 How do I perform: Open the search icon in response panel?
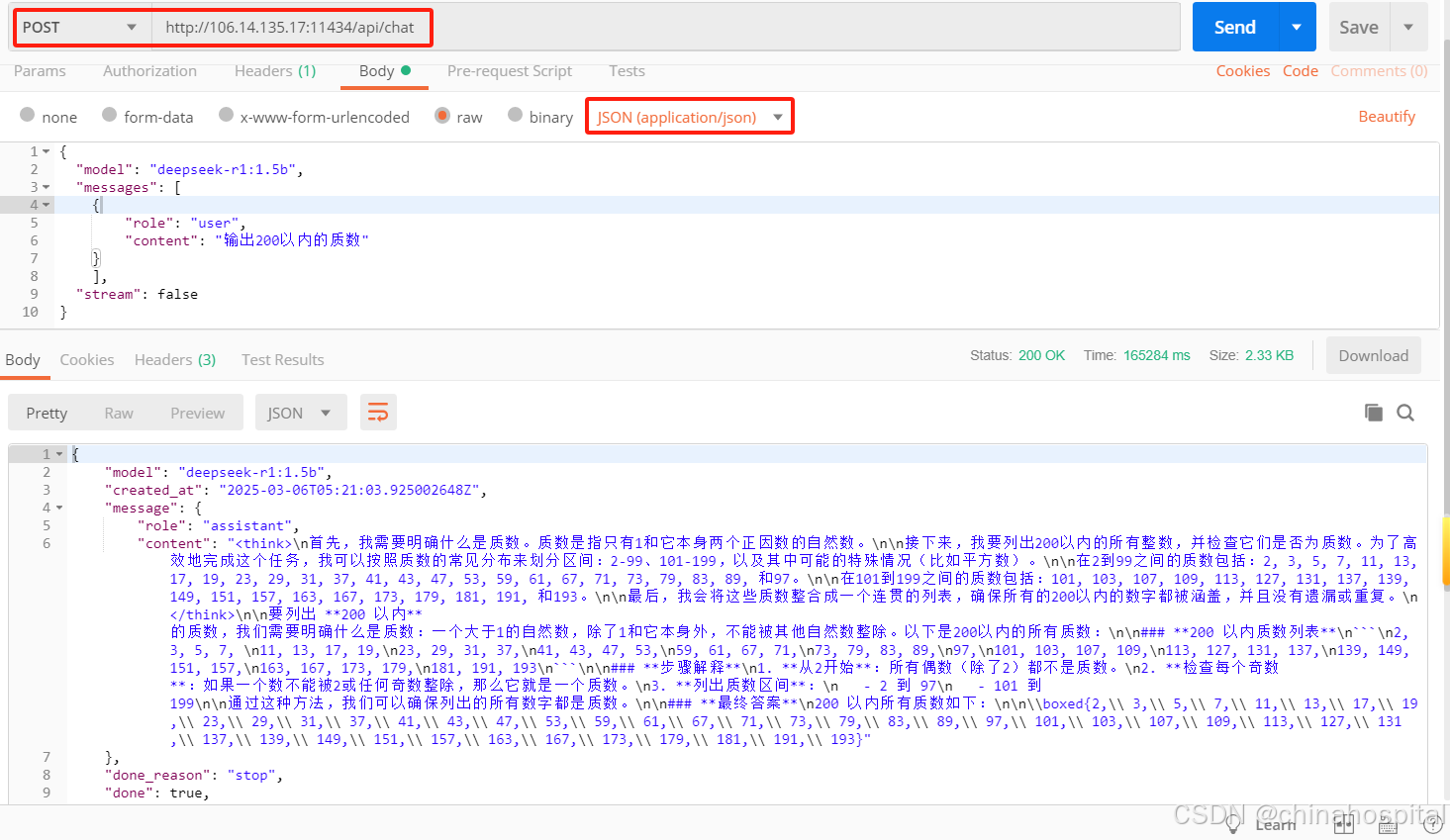click(1405, 413)
